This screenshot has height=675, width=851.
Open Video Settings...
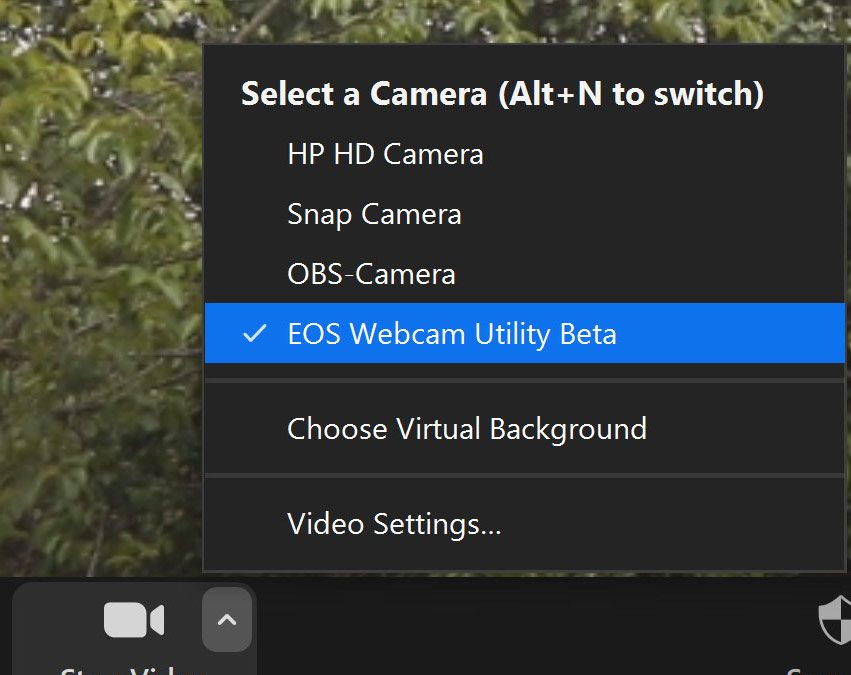point(394,524)
